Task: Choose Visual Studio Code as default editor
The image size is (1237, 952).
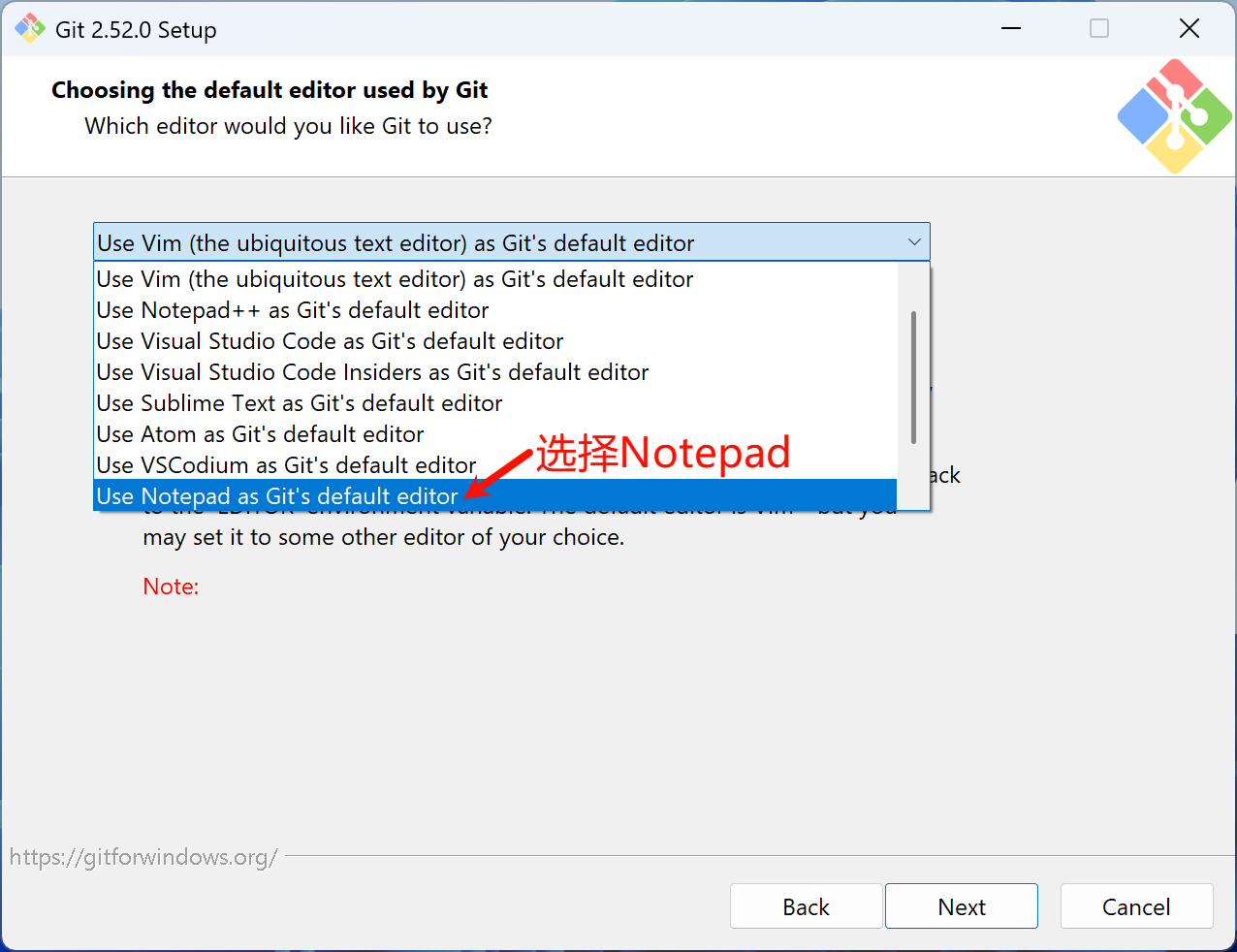Action: (330, 341)
